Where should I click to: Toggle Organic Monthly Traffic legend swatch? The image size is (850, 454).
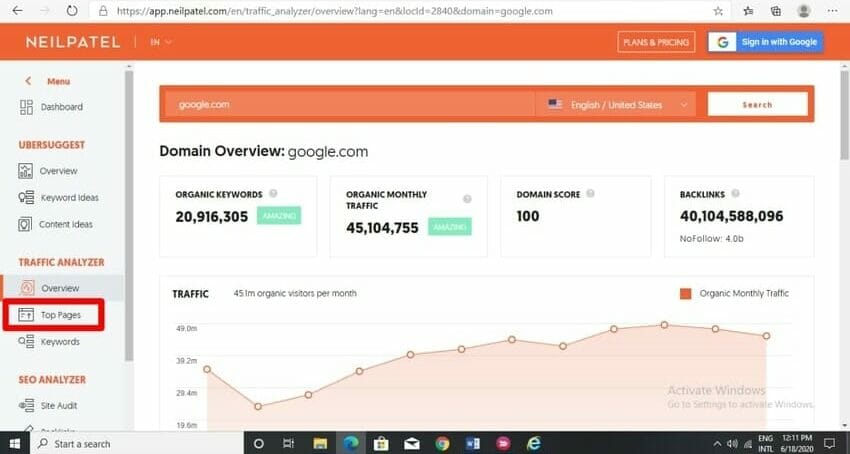686,293
